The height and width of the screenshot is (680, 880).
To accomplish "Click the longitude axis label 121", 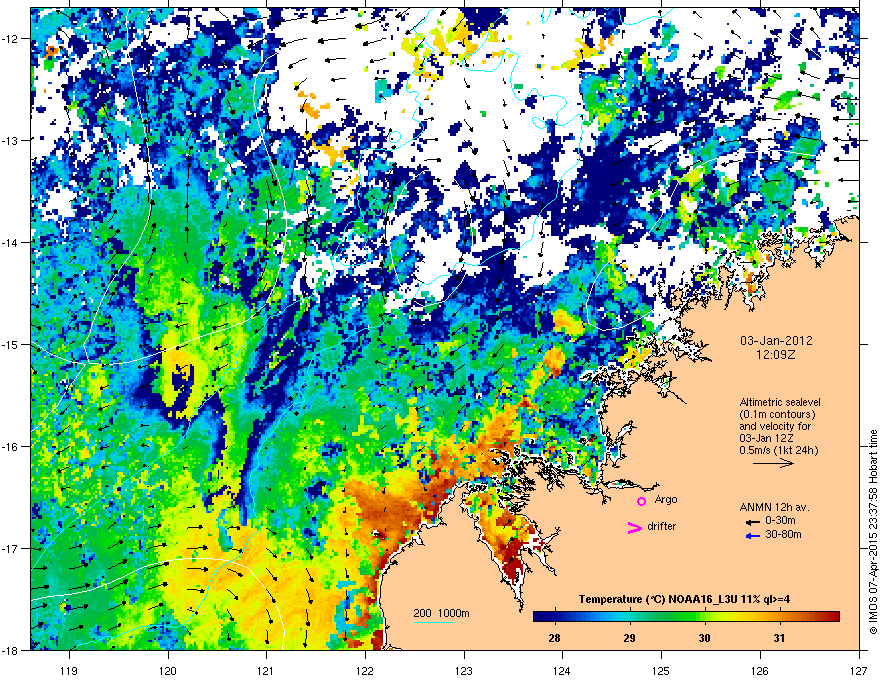I will point(266,670).
